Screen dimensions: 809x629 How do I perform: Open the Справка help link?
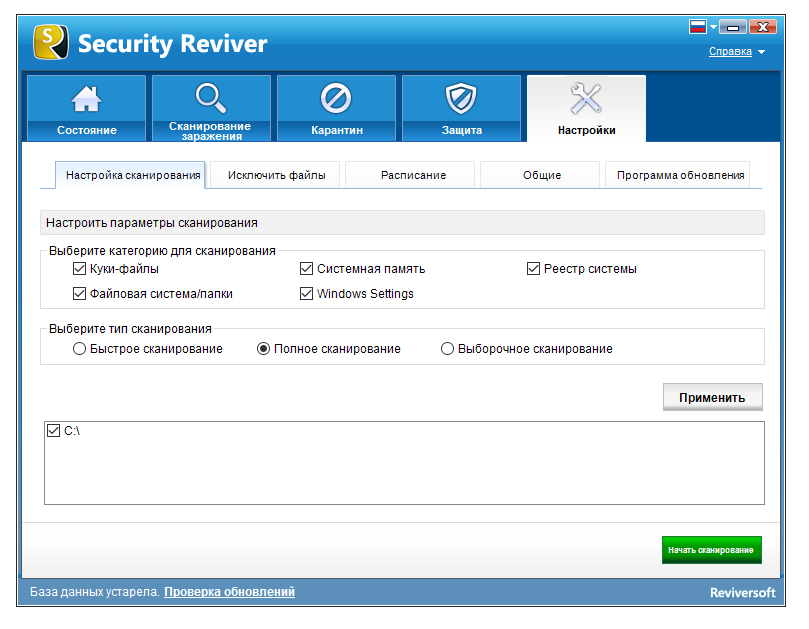point(730,51)
